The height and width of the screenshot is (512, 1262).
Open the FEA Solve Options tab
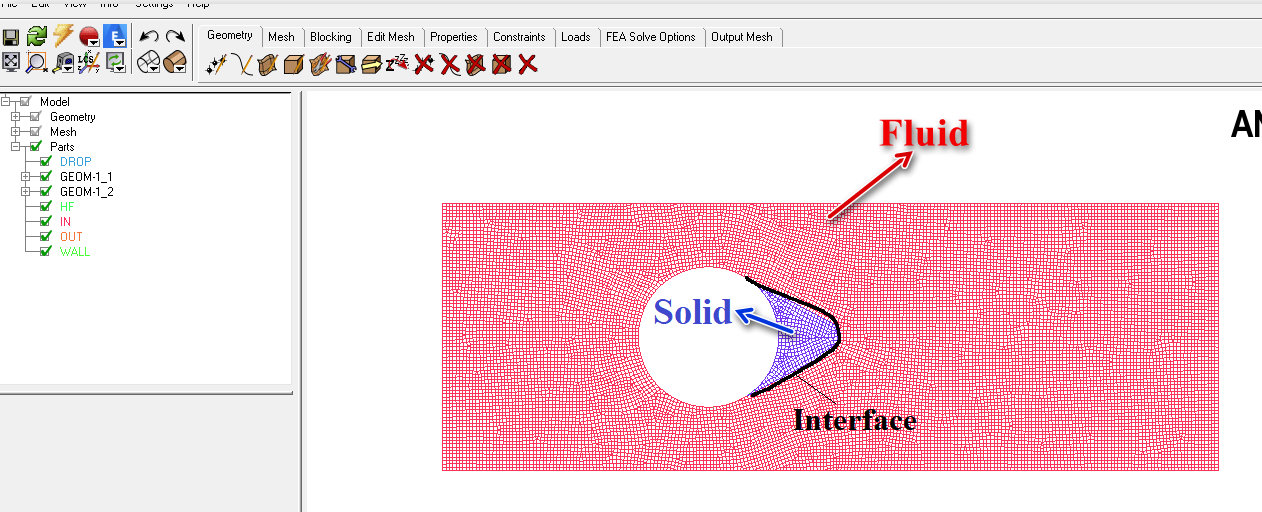click(x=651, y=37)
